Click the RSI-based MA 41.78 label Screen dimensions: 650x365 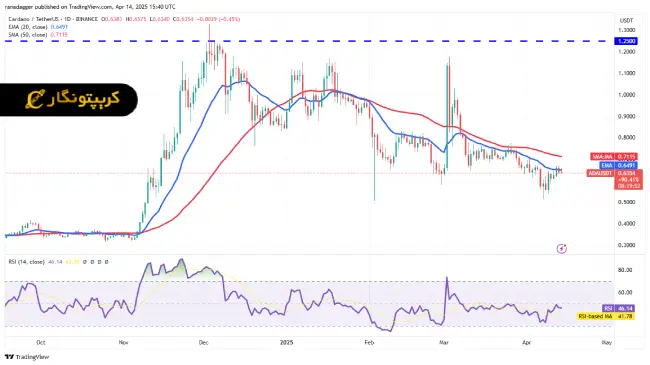(606, 316)
